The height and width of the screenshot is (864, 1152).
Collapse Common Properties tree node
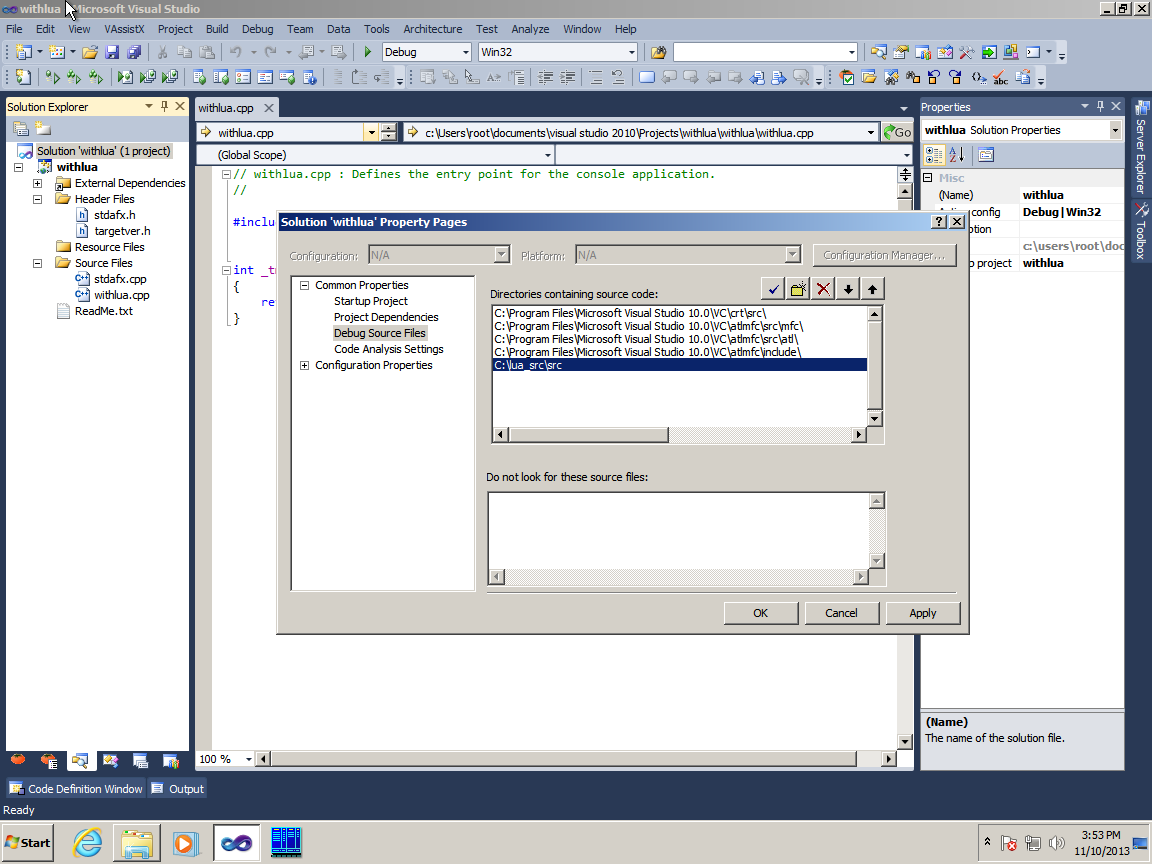coord(304,285)
